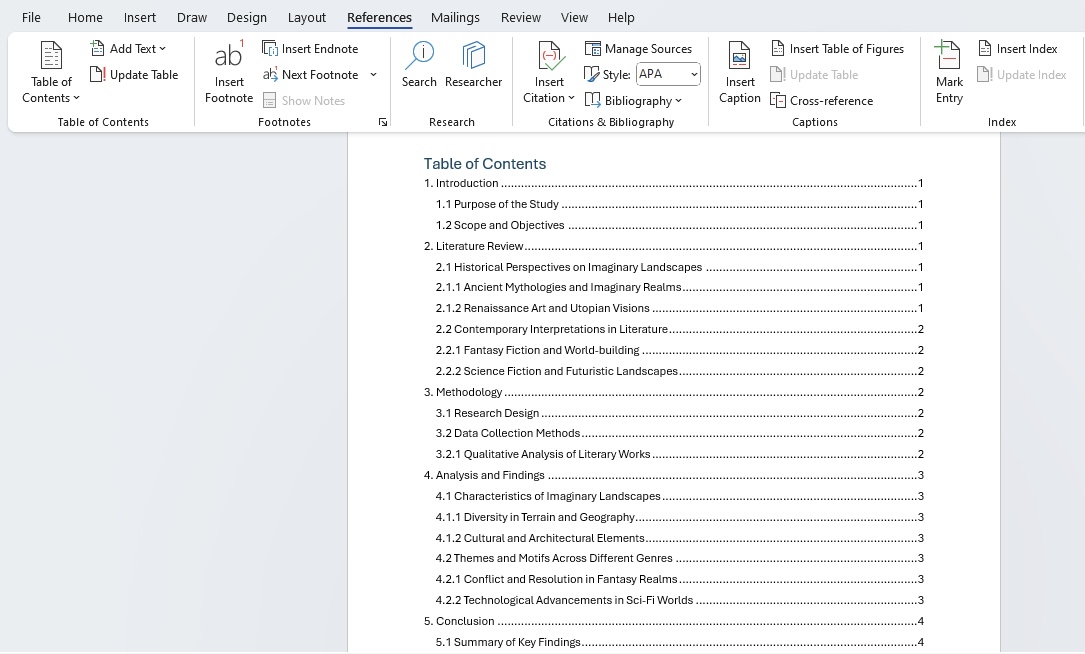This screenshot has height=654, width=1085.
Task: Click Insert Caption
Action: click(740, 73)
